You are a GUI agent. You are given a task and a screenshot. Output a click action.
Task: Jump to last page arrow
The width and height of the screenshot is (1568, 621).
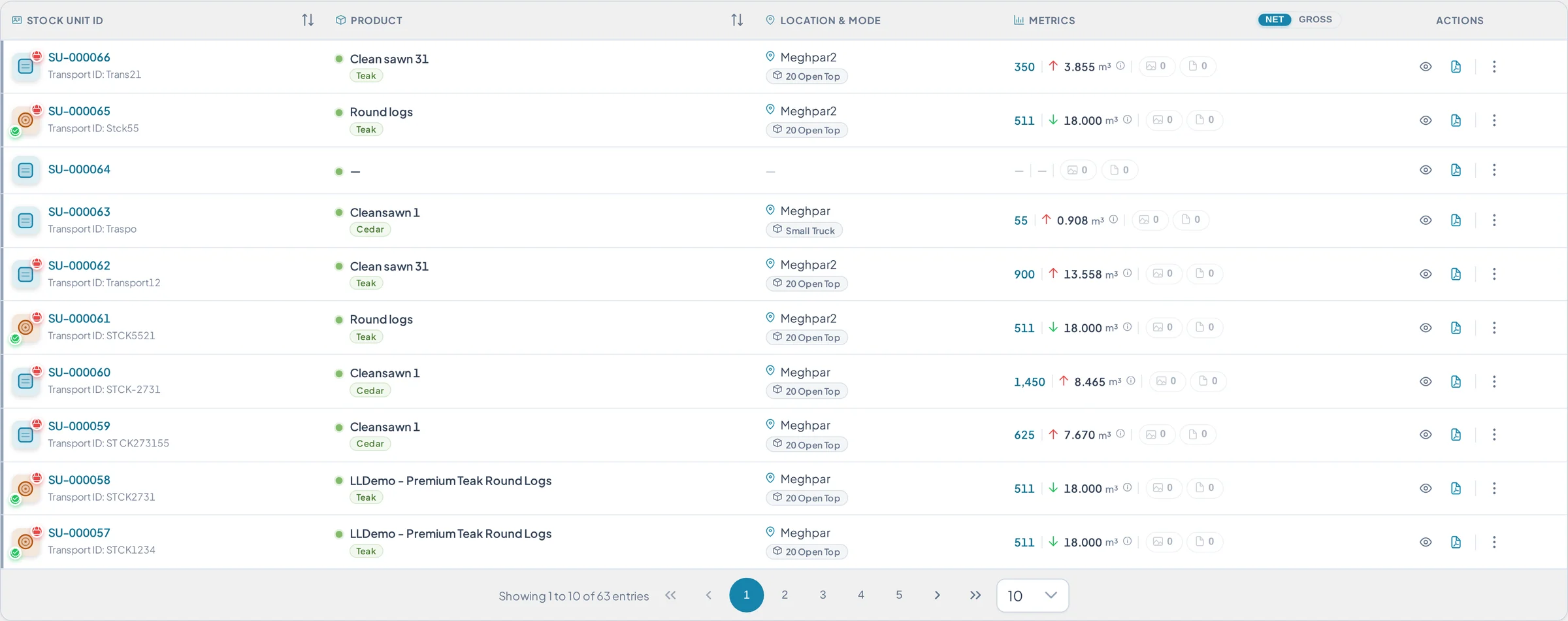pos(975,595)
